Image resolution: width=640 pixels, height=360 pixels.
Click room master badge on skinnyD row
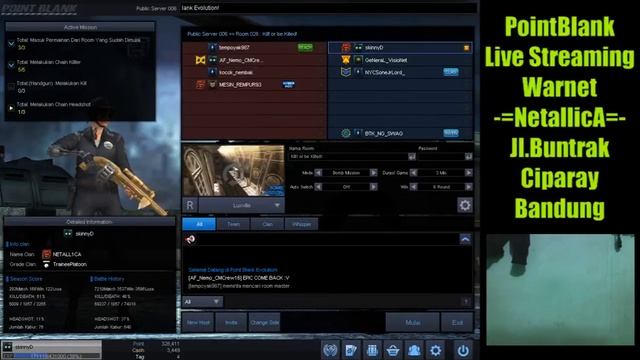point(466,48)
